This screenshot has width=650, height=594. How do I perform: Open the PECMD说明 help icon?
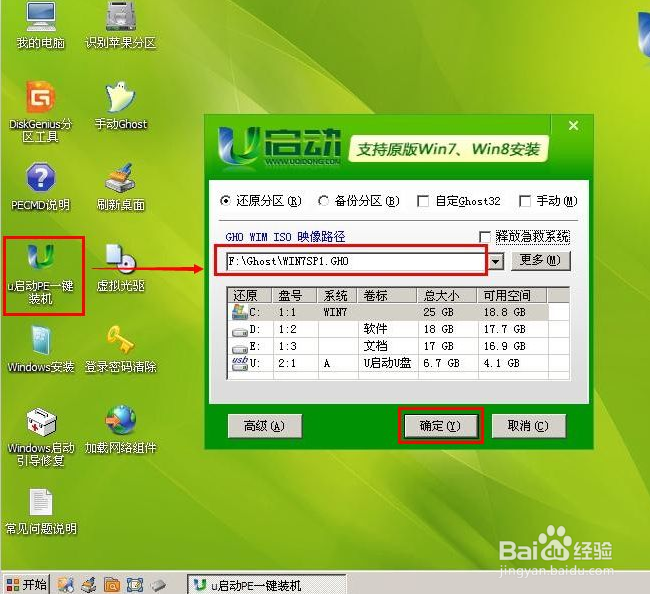[x=41, y=187]
